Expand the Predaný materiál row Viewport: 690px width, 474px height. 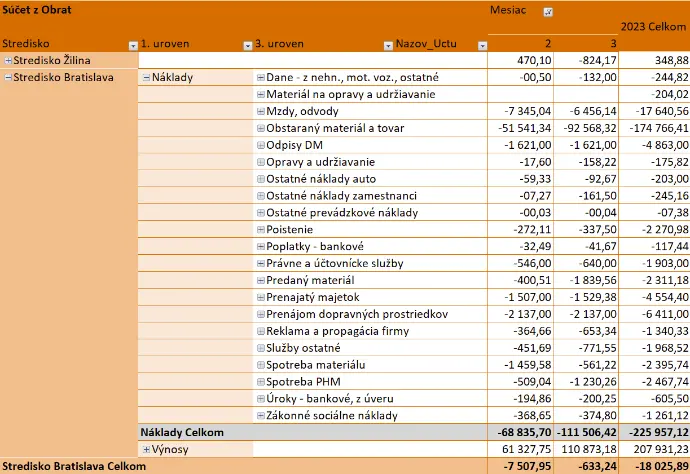coord(261,280)
